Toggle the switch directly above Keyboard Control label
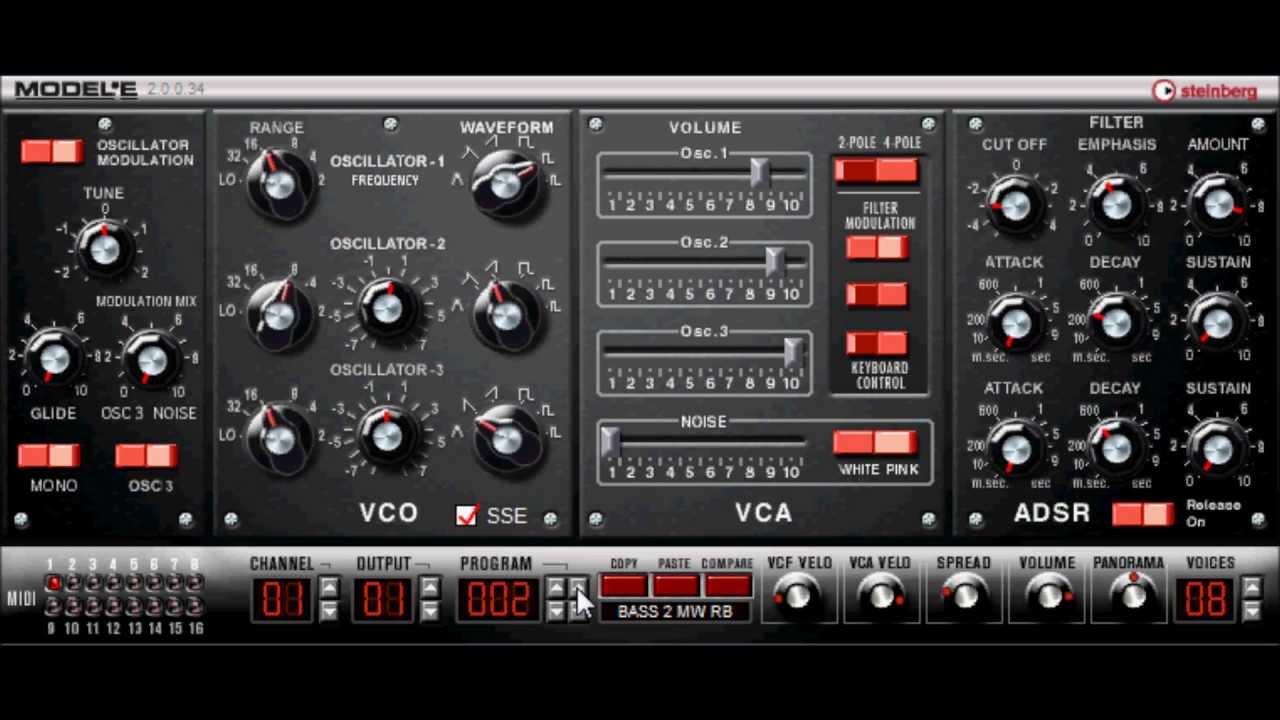This screenshot has width=1280, height=720. [877, 344]
